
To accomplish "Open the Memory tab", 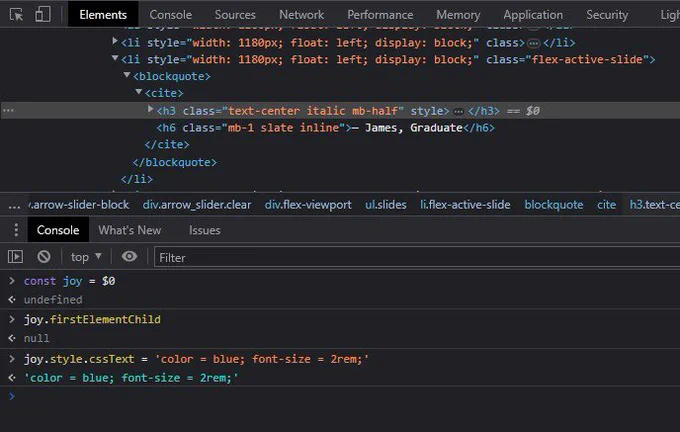I will (458, 15).
